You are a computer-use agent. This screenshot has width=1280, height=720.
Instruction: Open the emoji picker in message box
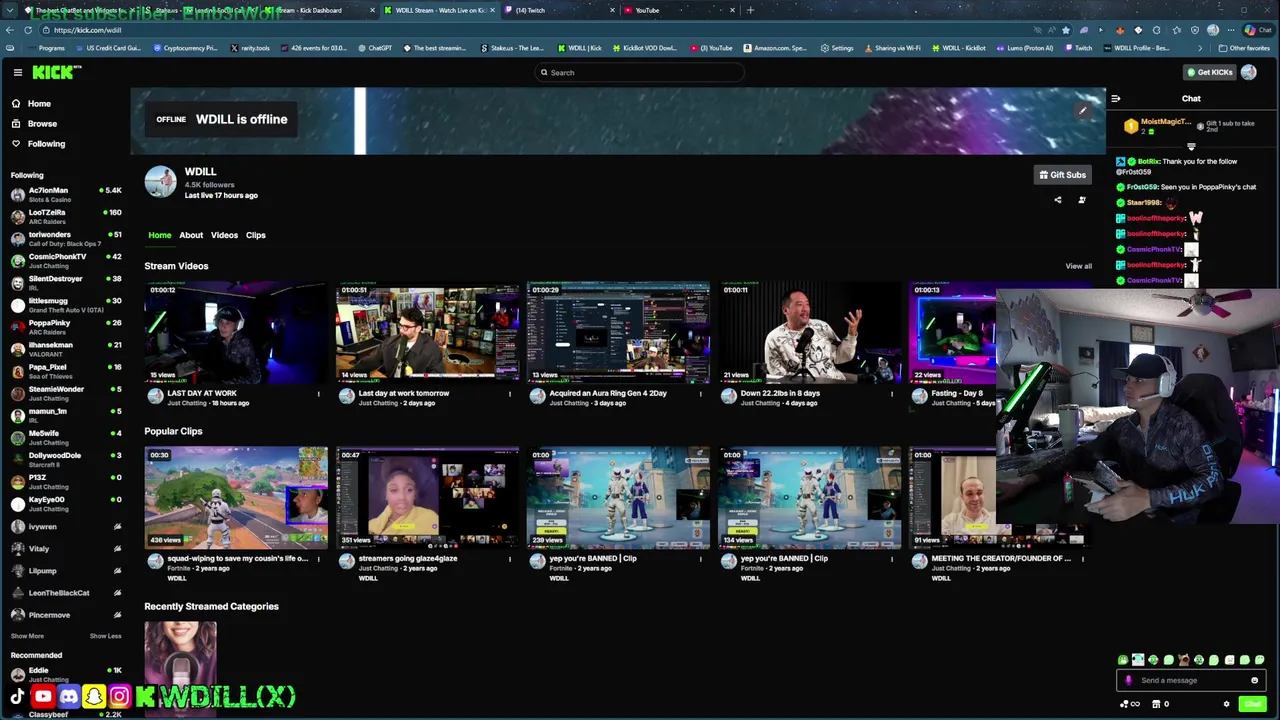(x=1254, y=680)
